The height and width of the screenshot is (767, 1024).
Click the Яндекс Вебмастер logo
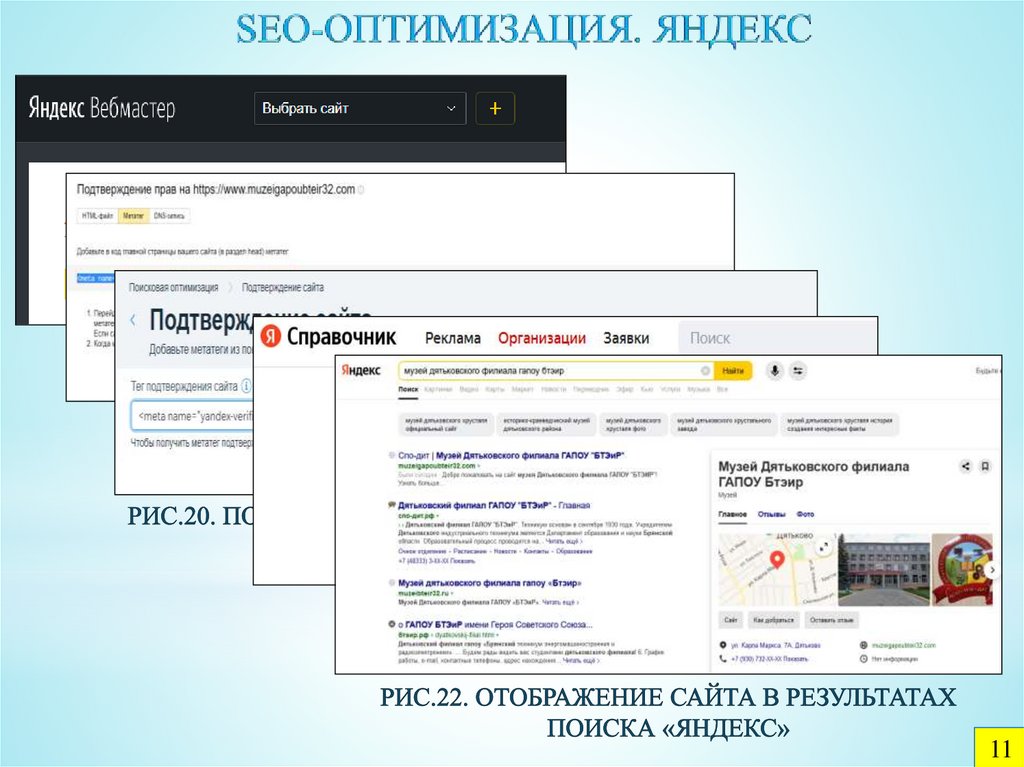102,108
